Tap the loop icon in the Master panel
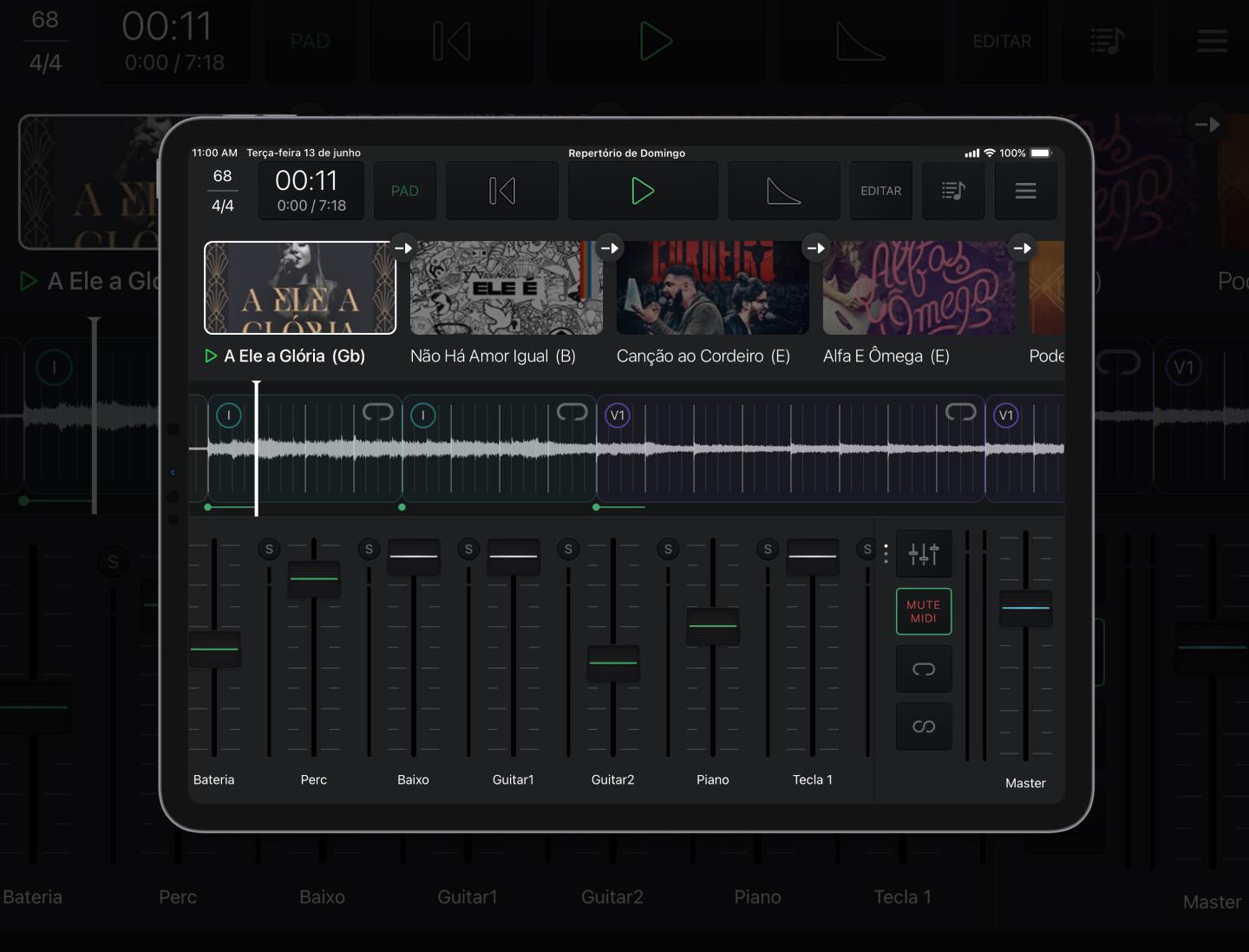 pos(923,668)
